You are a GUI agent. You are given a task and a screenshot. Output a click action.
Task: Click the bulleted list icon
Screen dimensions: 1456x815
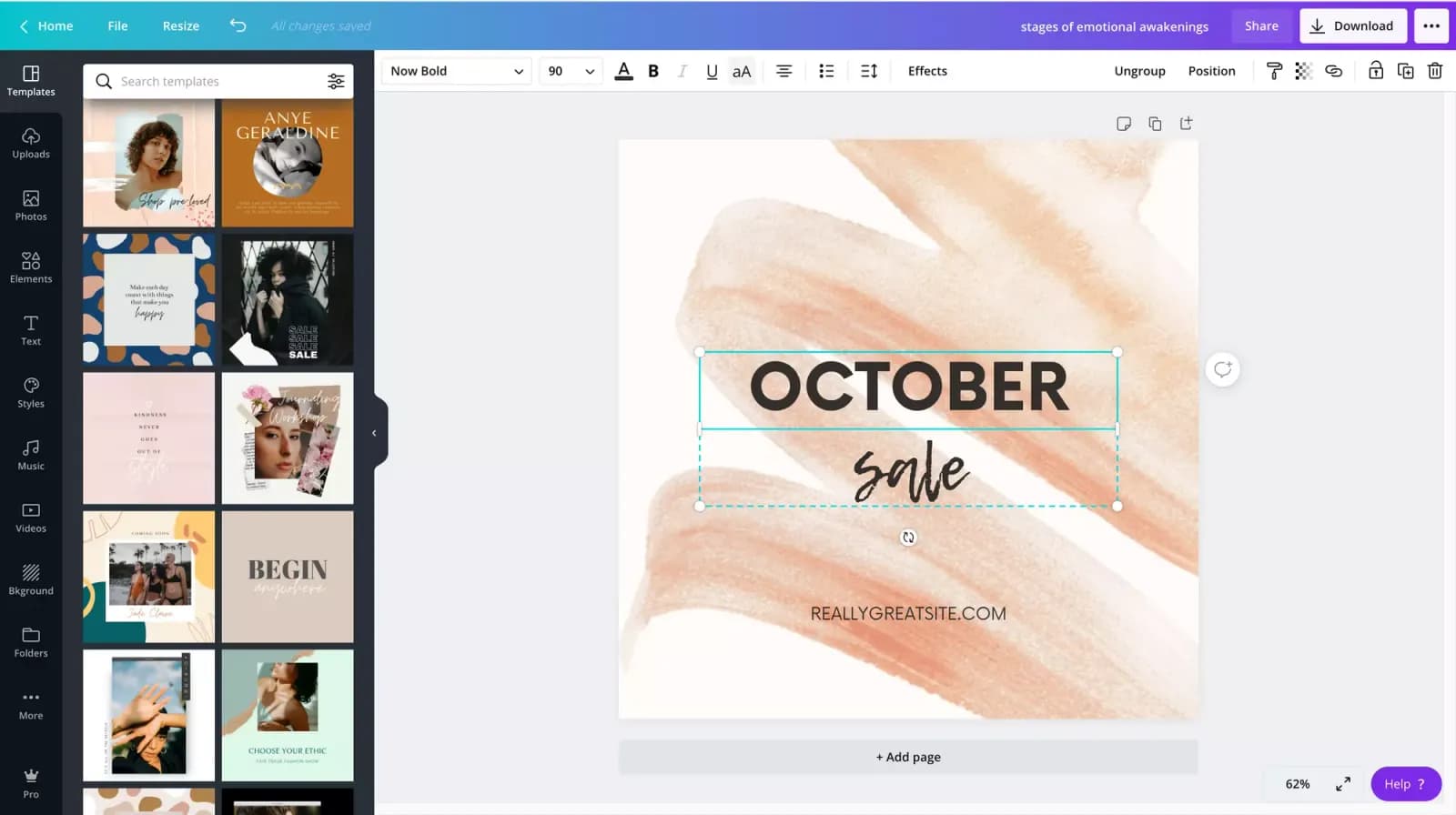(826, 71)
